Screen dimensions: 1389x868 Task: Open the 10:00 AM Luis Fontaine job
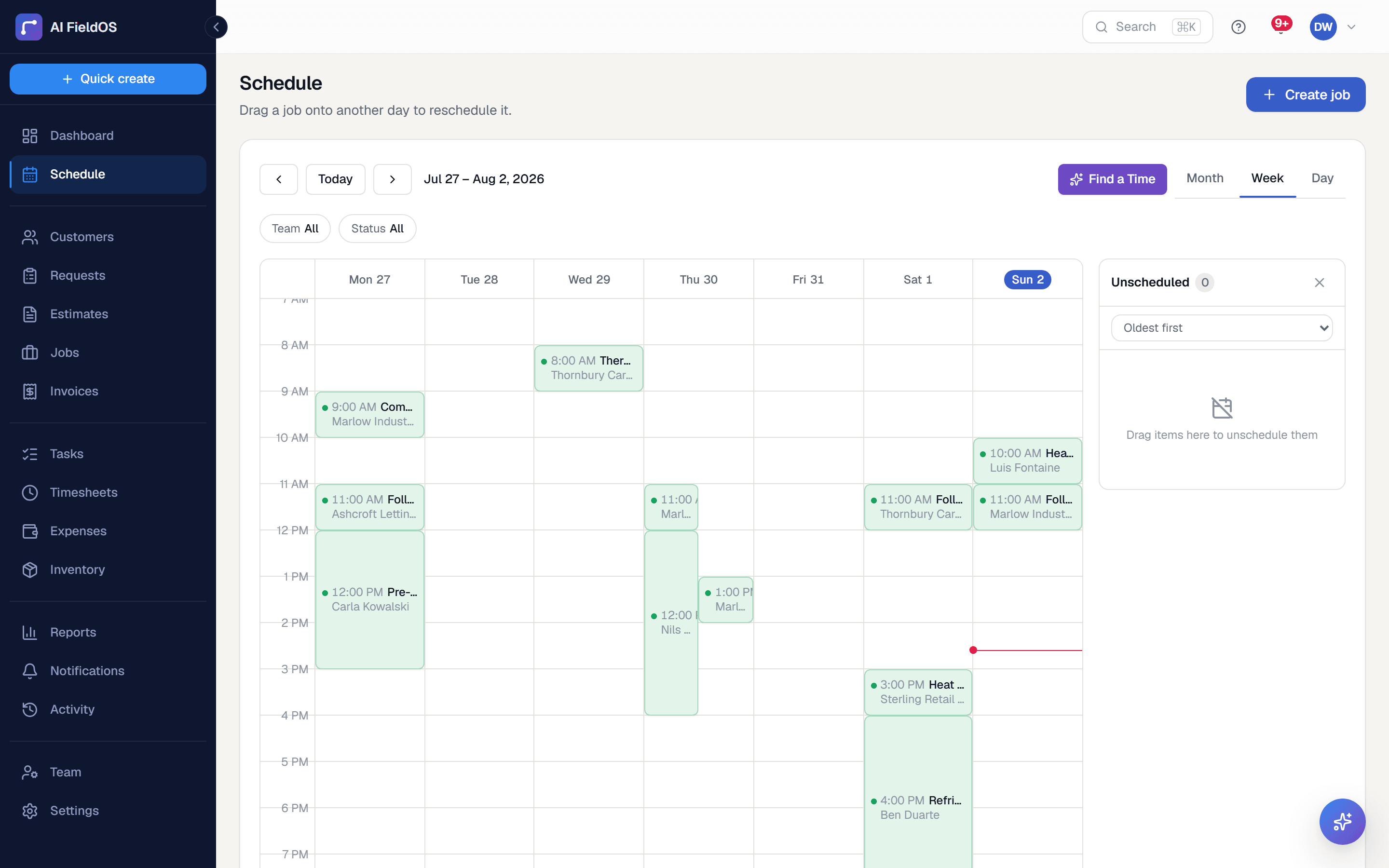point(1027,461)
